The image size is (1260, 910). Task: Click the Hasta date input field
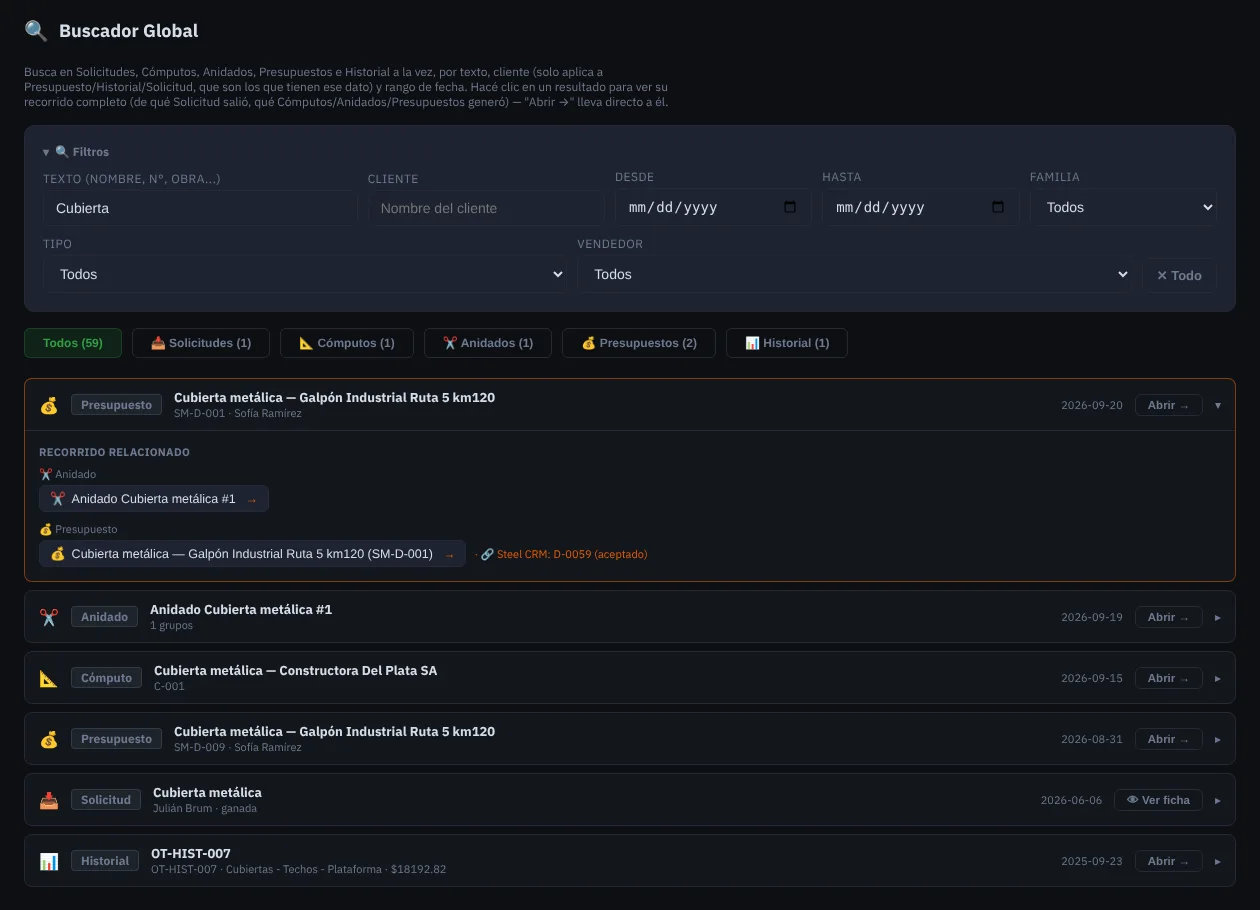click(920, 207)
